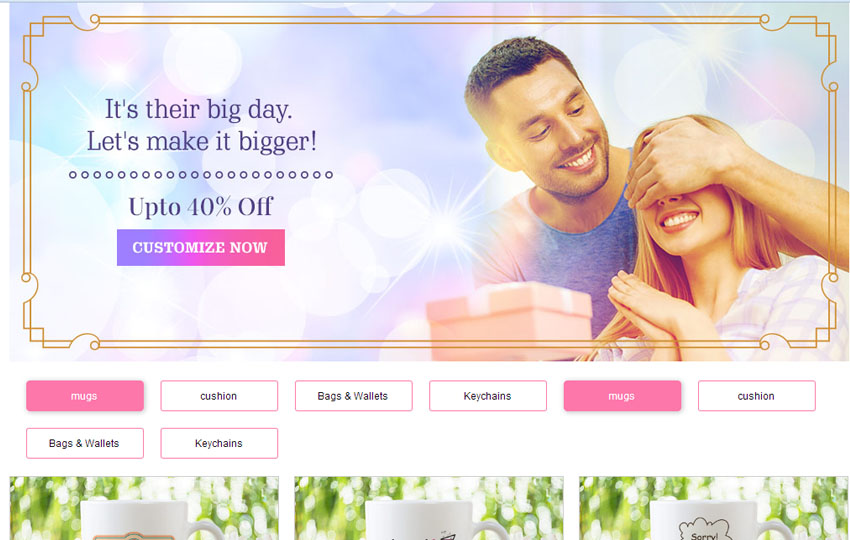Choose Bags & Wallets tab below first mugs
The image size is (850, 540).
tap(85, 443)
